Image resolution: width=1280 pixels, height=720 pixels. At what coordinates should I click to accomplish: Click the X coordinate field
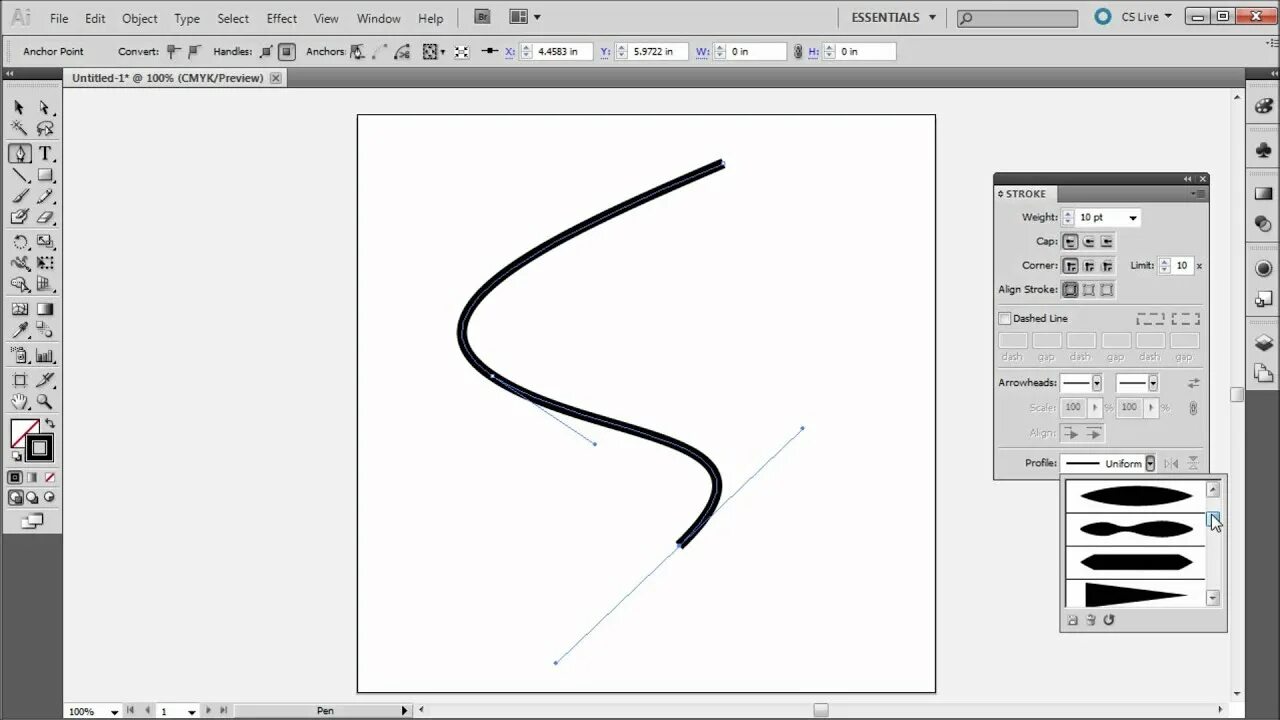pyautogui.click(x=563, y=51)
